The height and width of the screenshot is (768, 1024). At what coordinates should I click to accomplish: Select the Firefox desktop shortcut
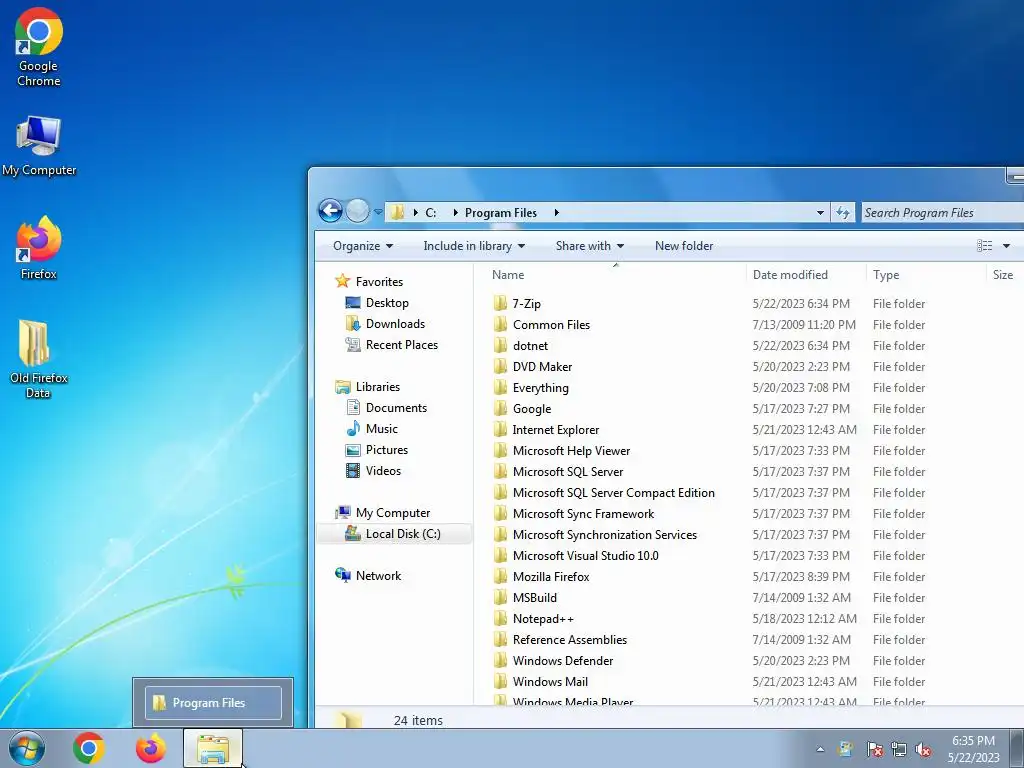click(39, 248)
